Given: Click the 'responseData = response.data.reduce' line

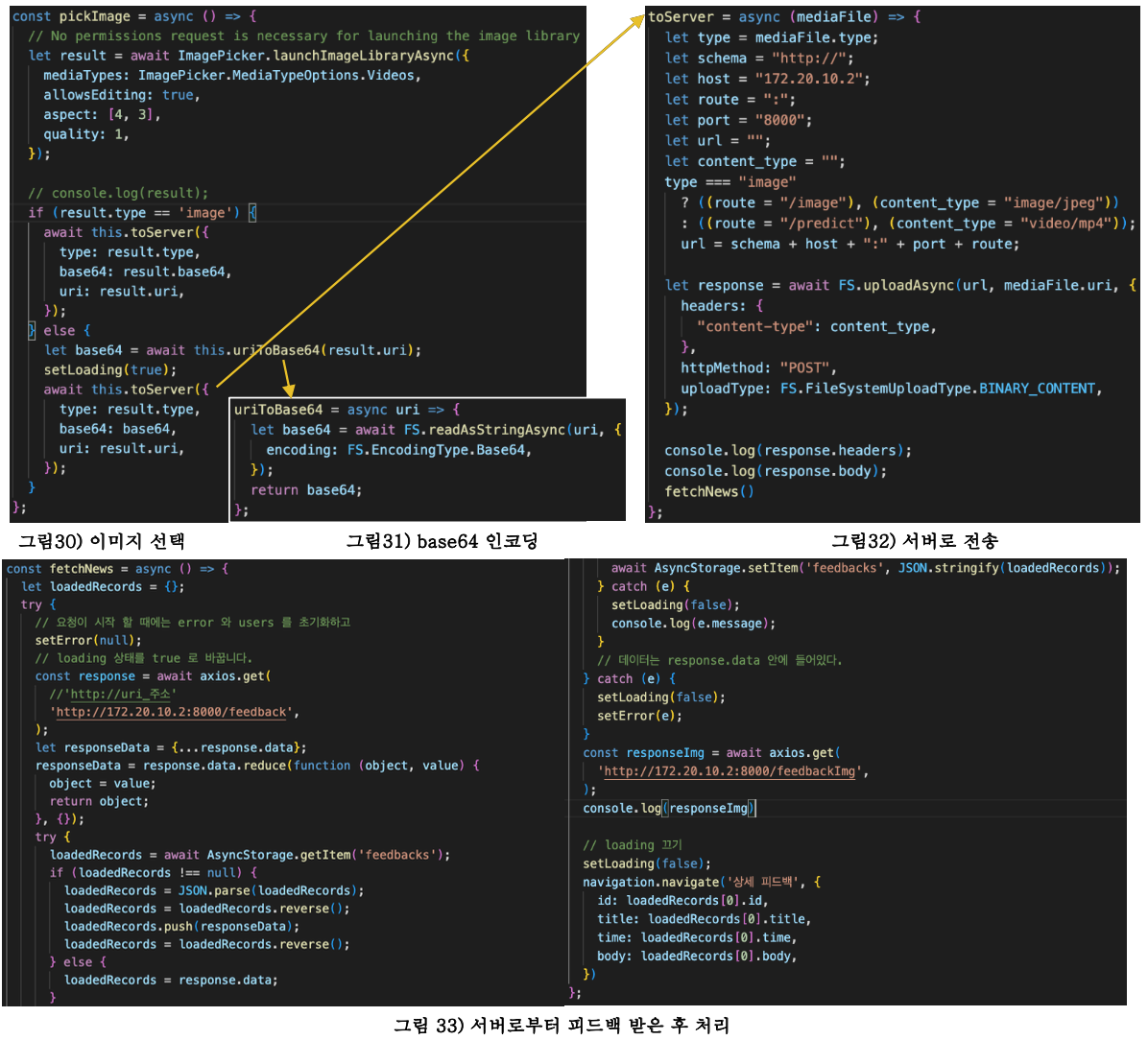Looking at the screenshot, I should click(257, 766).
